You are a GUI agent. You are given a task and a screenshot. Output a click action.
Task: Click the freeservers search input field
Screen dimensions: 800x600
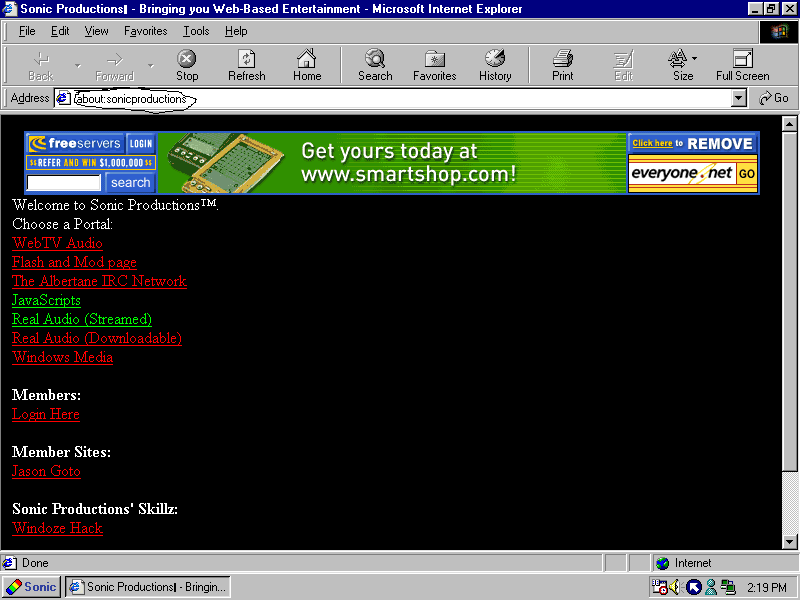tap(63, 183)
